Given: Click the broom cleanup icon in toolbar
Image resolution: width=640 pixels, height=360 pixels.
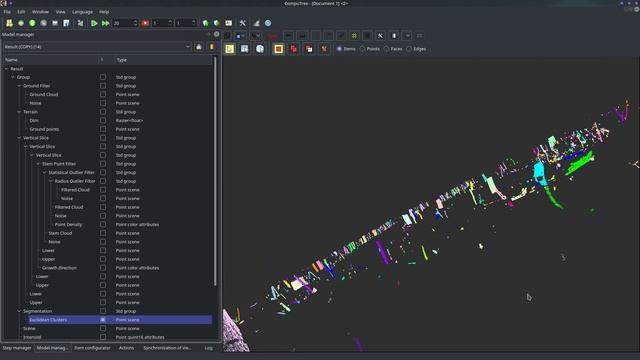Looking at the screenshot, I should coord(256,23).
